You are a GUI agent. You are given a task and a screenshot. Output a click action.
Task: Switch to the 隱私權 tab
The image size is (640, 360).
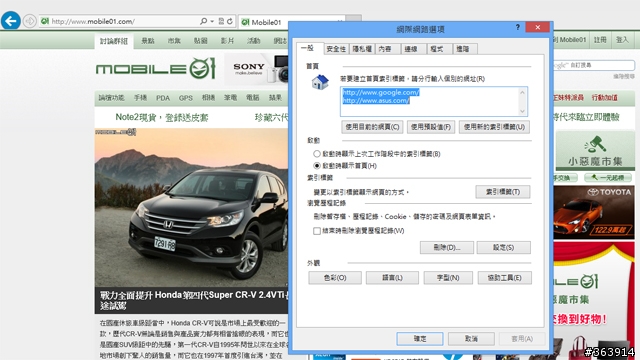pyautogui.click(x=362, y=49)
